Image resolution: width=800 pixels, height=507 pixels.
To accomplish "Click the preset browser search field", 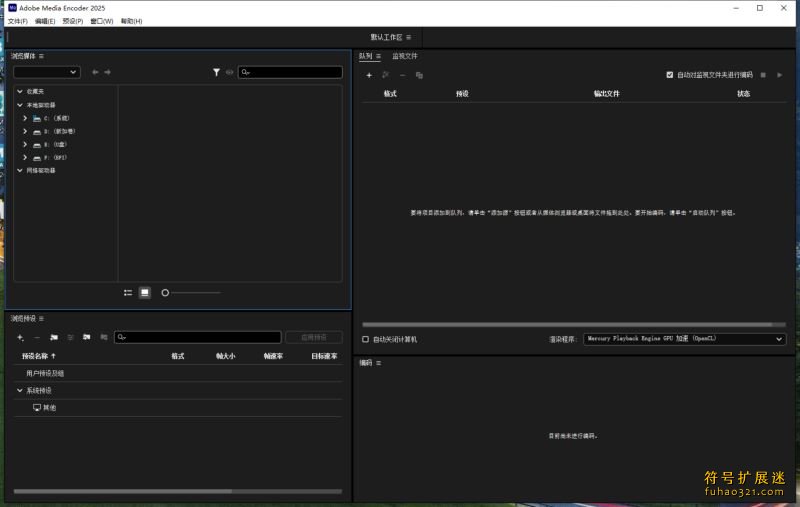I will pyautogui.click(x=197, y=337).
